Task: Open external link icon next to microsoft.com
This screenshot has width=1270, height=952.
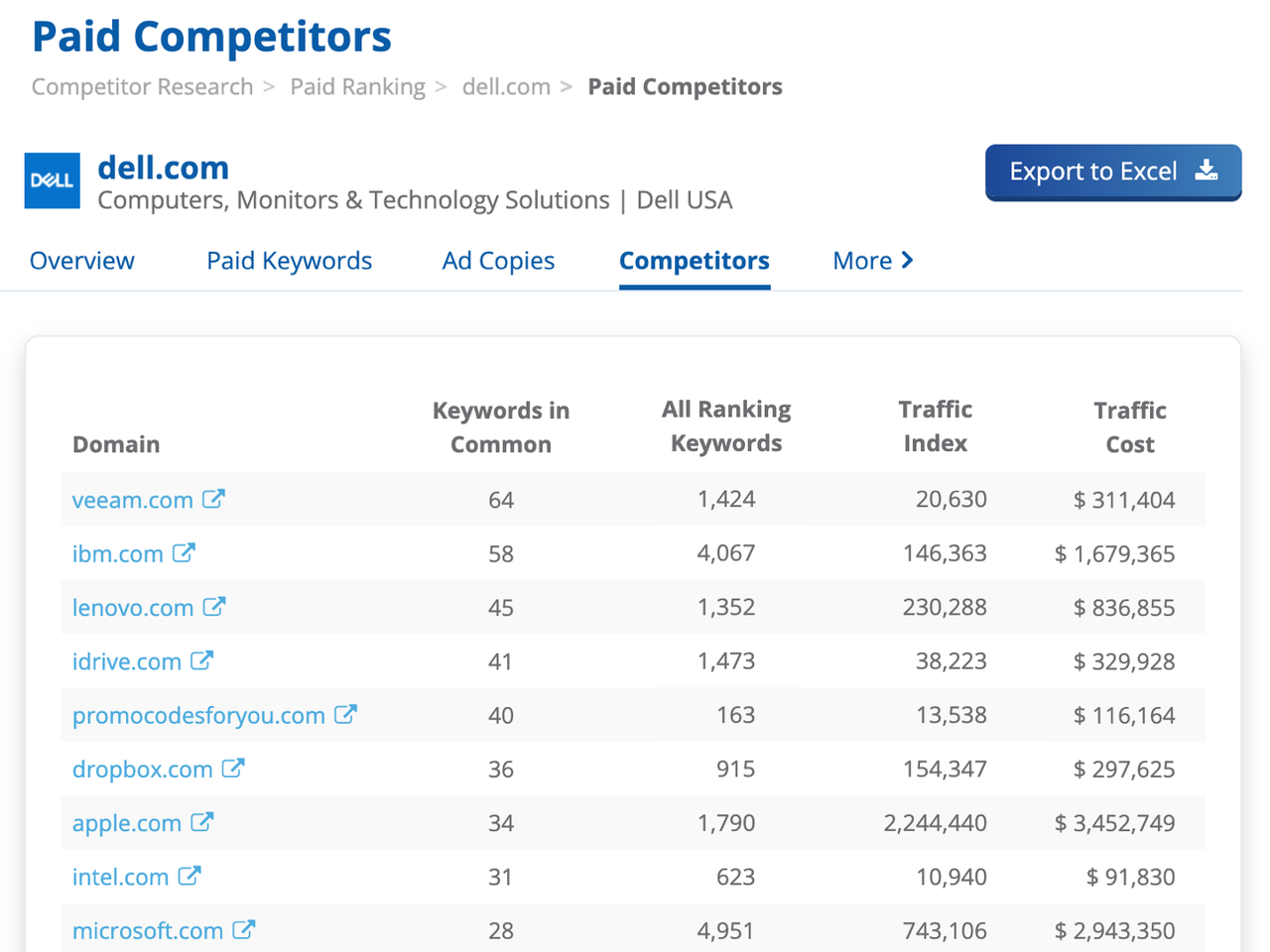Action: 244,929
